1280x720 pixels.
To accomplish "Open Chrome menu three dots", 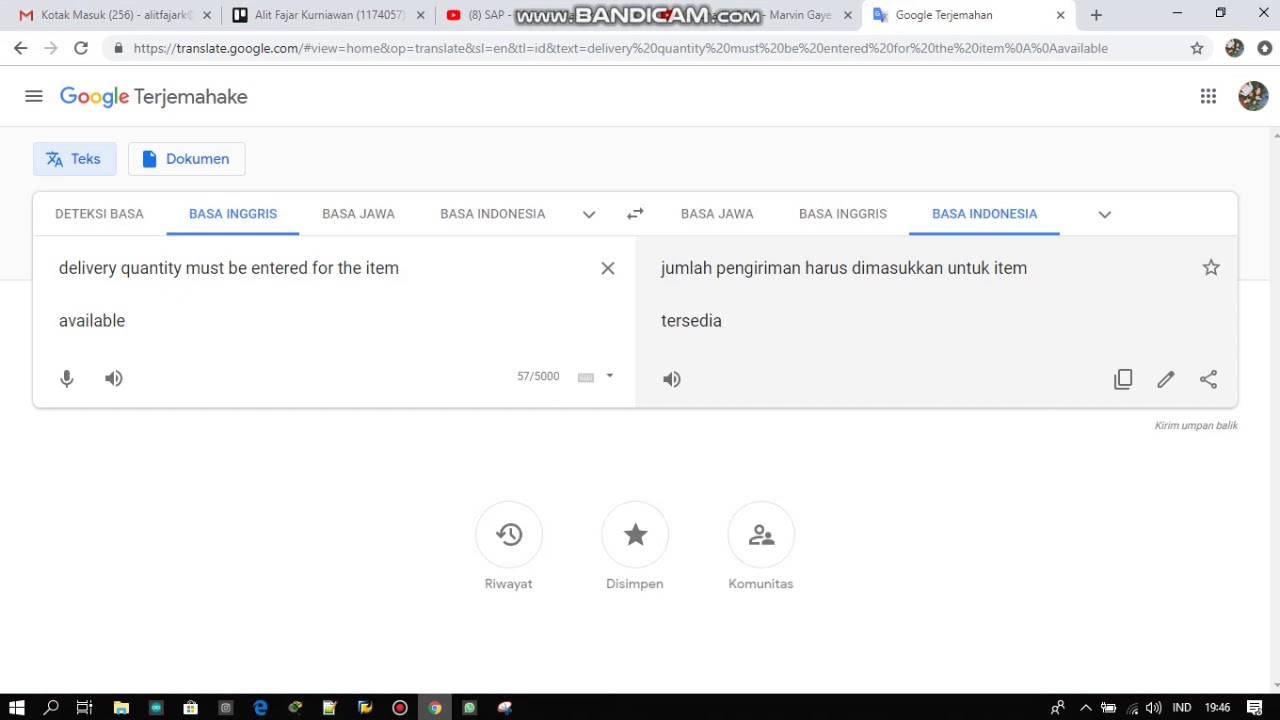I will coord(1265,48).
